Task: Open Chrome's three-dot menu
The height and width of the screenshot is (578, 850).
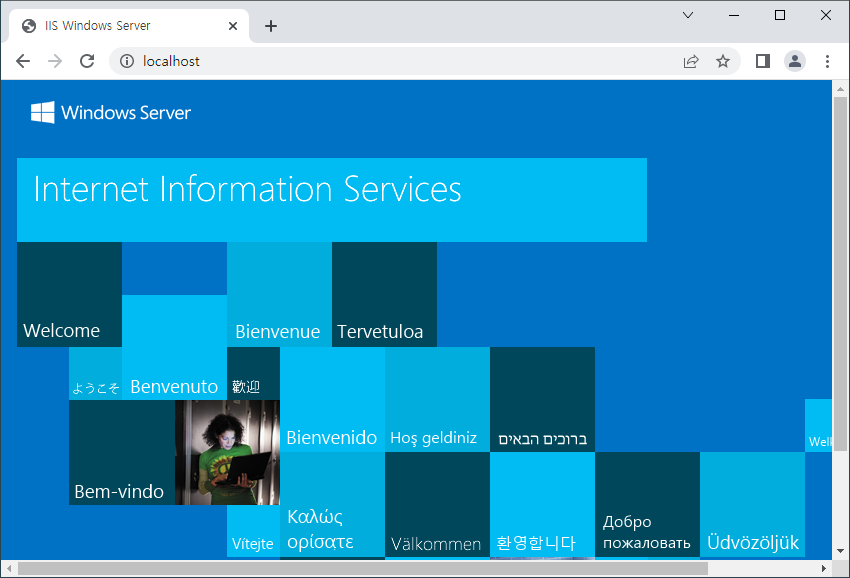Action: pyautogui.click(x=827, y=61)
